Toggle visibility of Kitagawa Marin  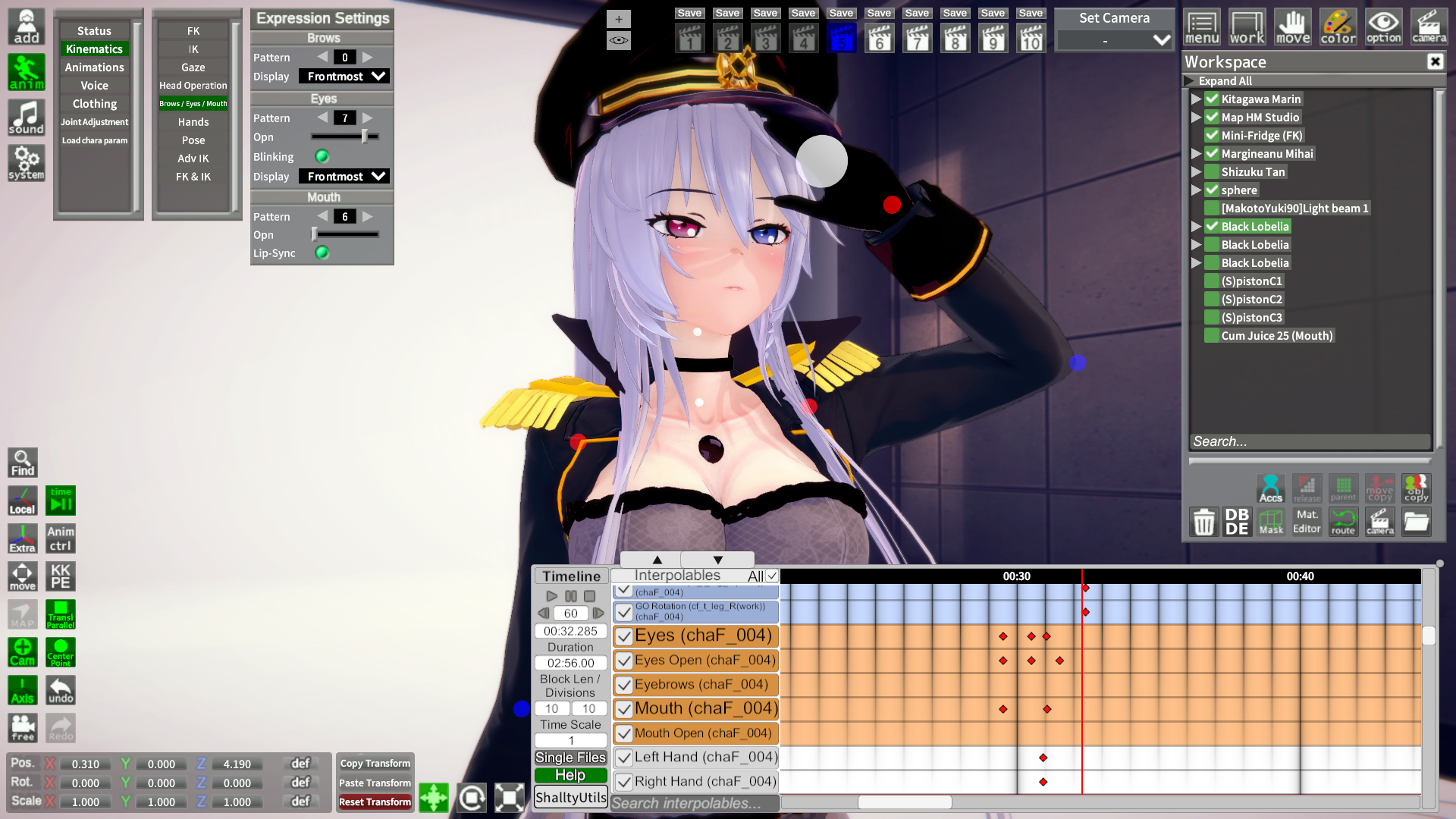1212,99
